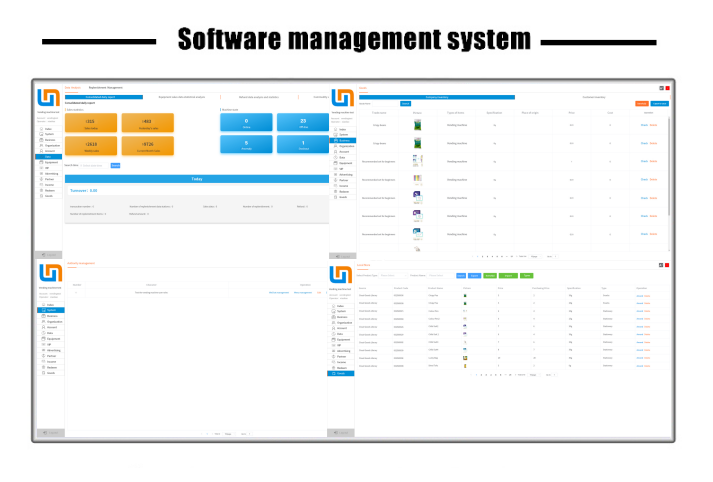The width and height of the screenshot is (713, 482).
Task: Click Redeem icon in Local Store panel sidebar
Action: (x=334, y=366)
